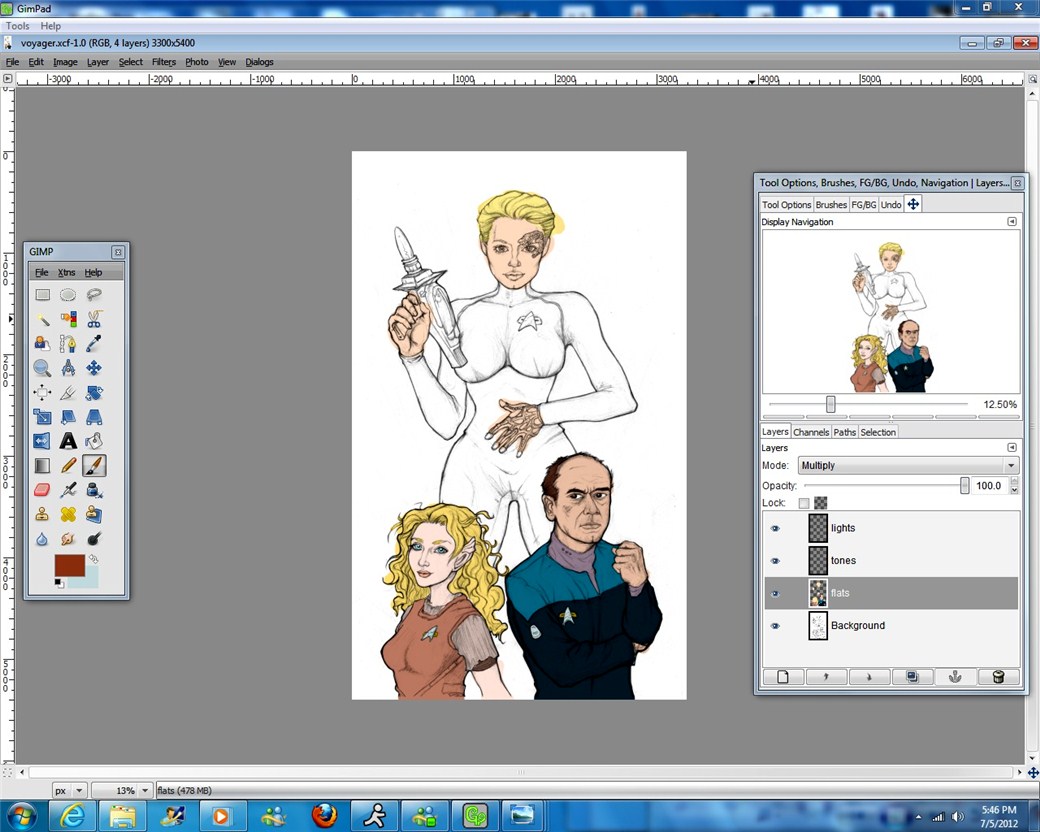The height and width of the screenshot is (832, 1040).
Task: Select the Heal bandage tool
Action: tap(68, 514)
